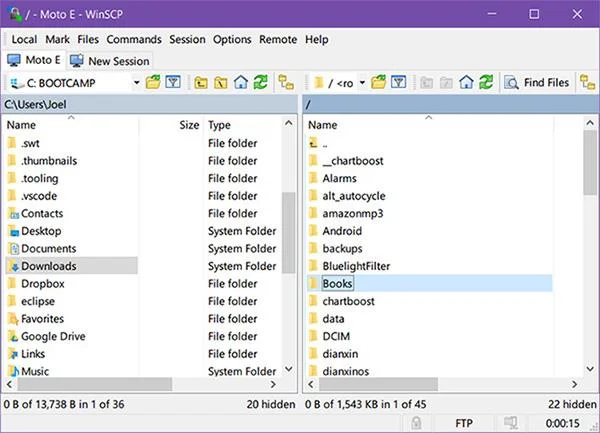Select the Desktop folder
The height and width of the screenshot is (433, 600).
[x=41, y=231]
